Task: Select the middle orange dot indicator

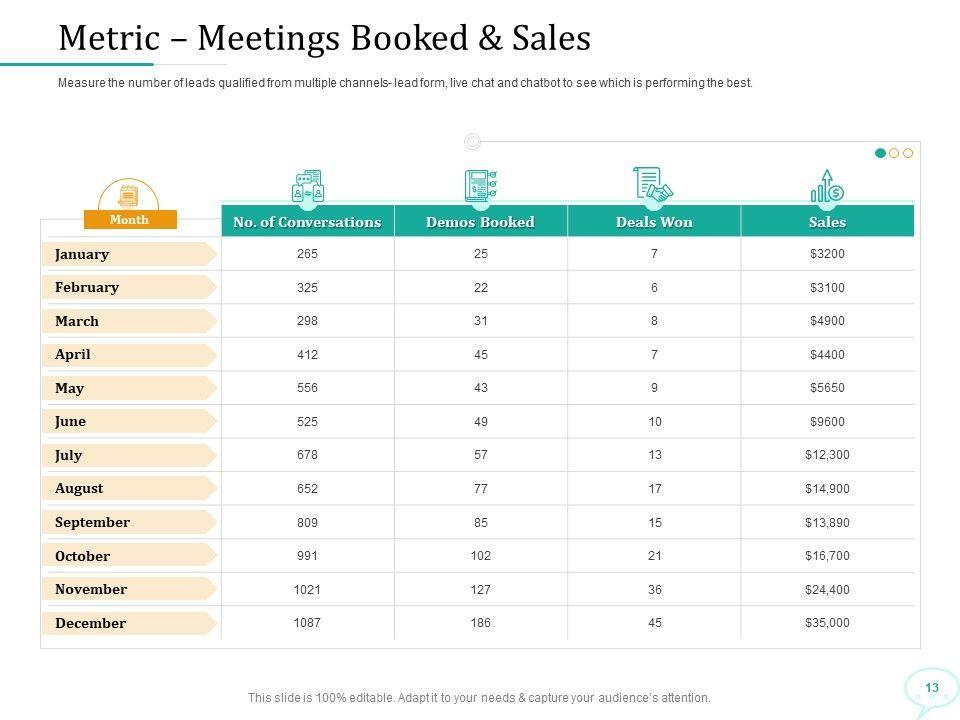Action: (894, 153)
